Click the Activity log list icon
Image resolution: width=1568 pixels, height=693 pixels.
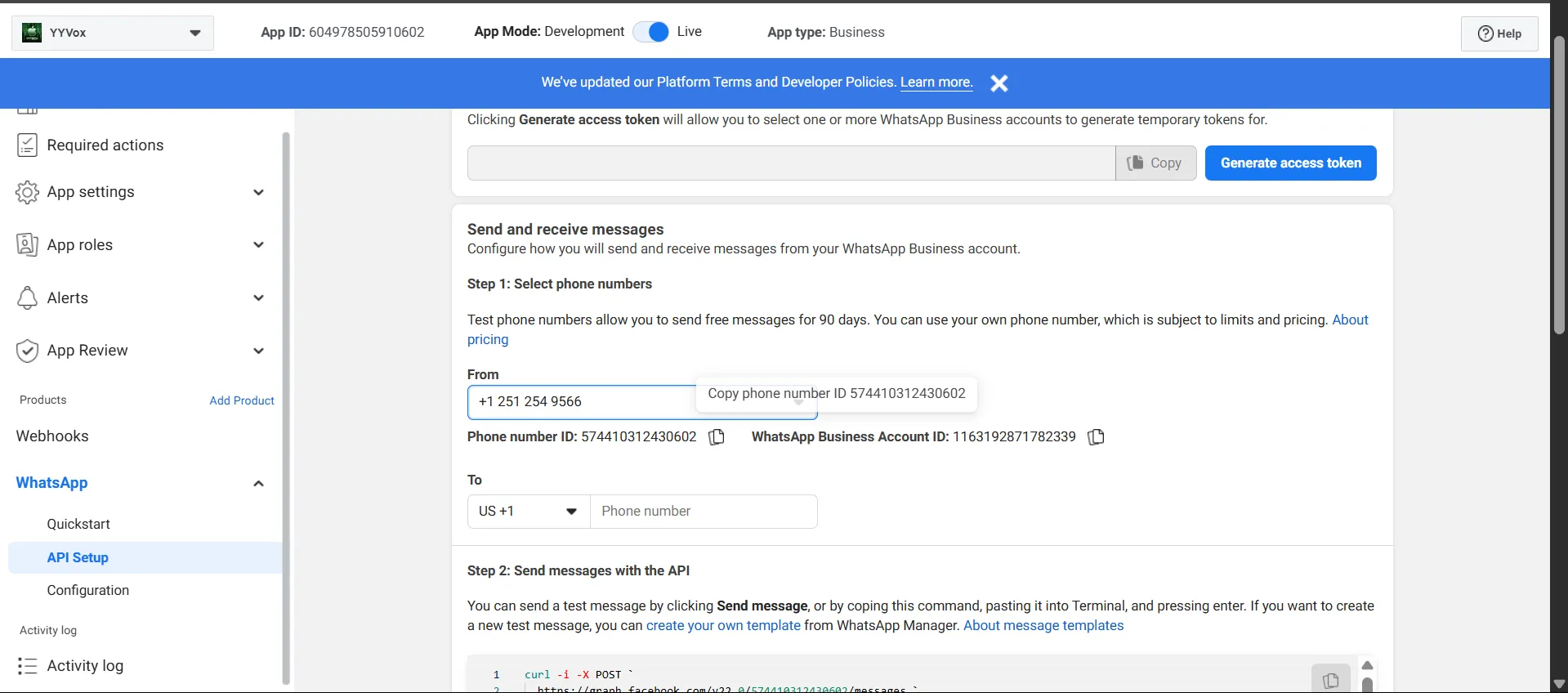pos(27,666)
